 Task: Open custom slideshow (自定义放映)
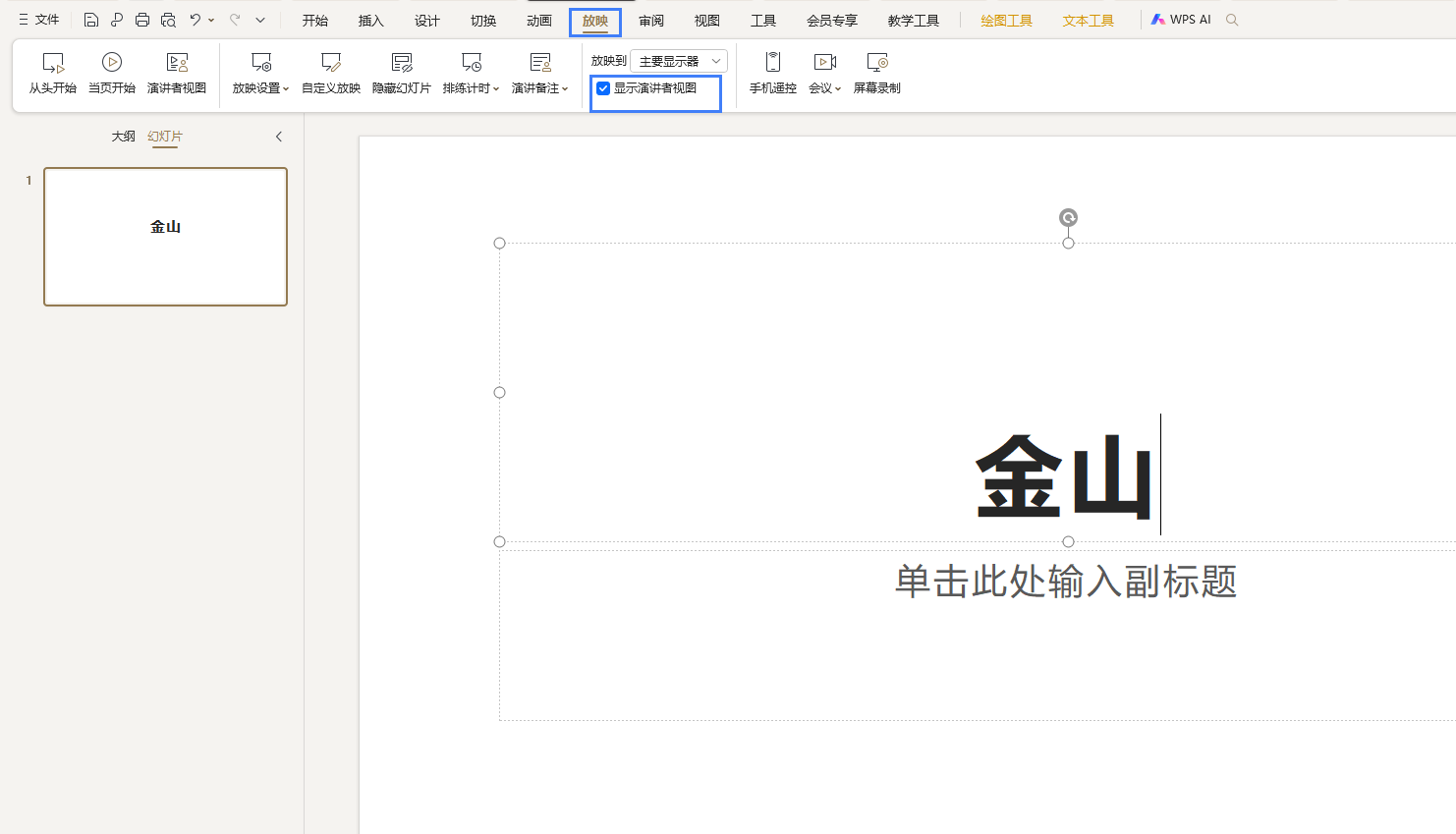[331, 74]
